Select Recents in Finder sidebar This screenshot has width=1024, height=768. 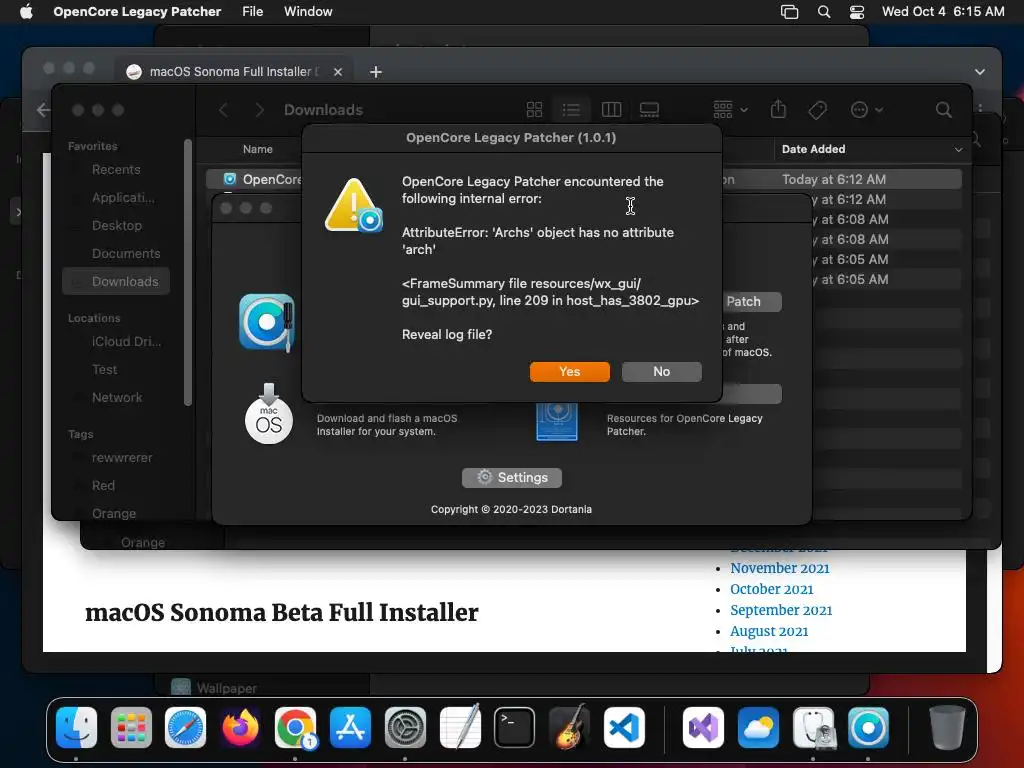[x=116, y=170]
